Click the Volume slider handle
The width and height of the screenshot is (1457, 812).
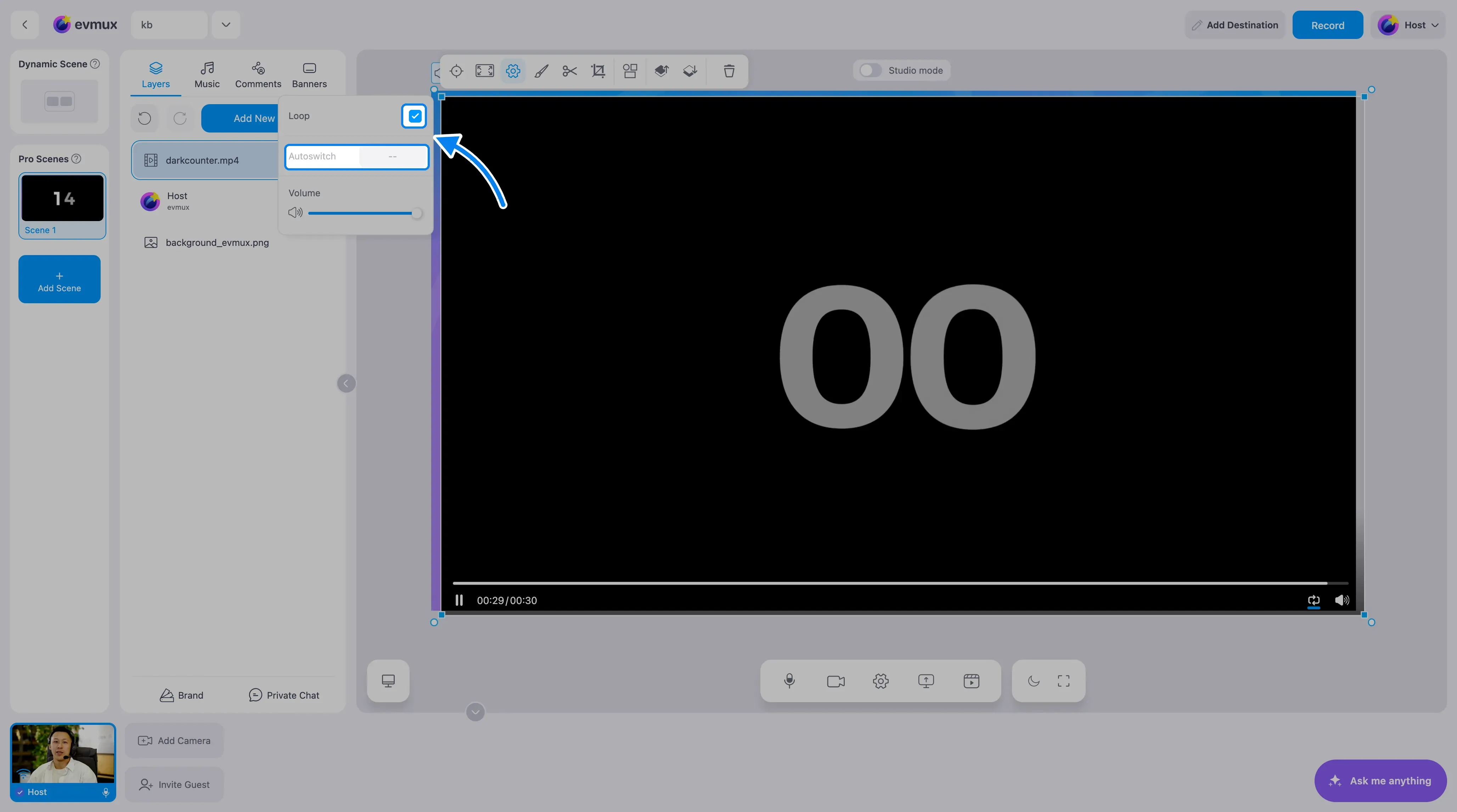tap(417, 213)
